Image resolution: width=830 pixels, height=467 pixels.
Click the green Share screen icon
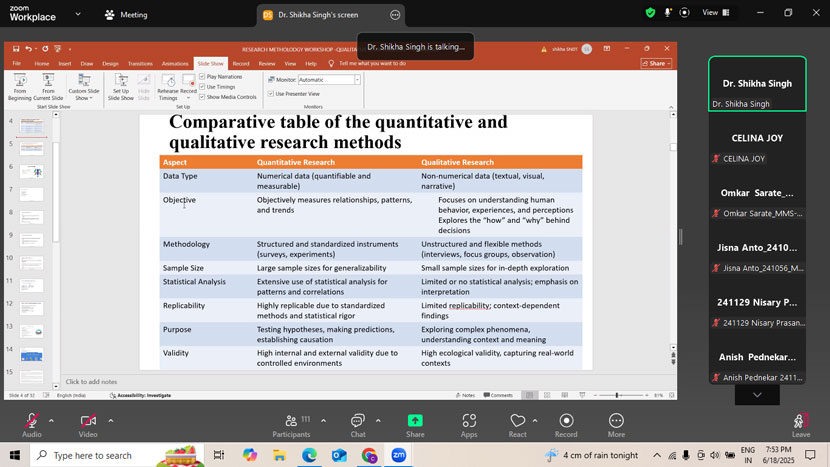click(x=415, y=421)
